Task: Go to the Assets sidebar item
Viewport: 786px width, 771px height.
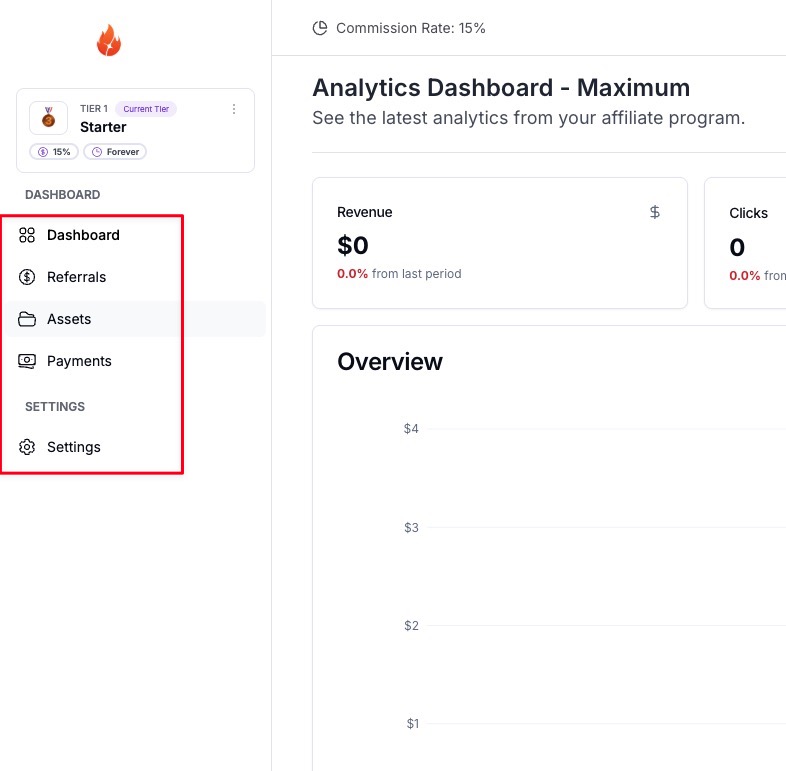Action: coord(69,319)
